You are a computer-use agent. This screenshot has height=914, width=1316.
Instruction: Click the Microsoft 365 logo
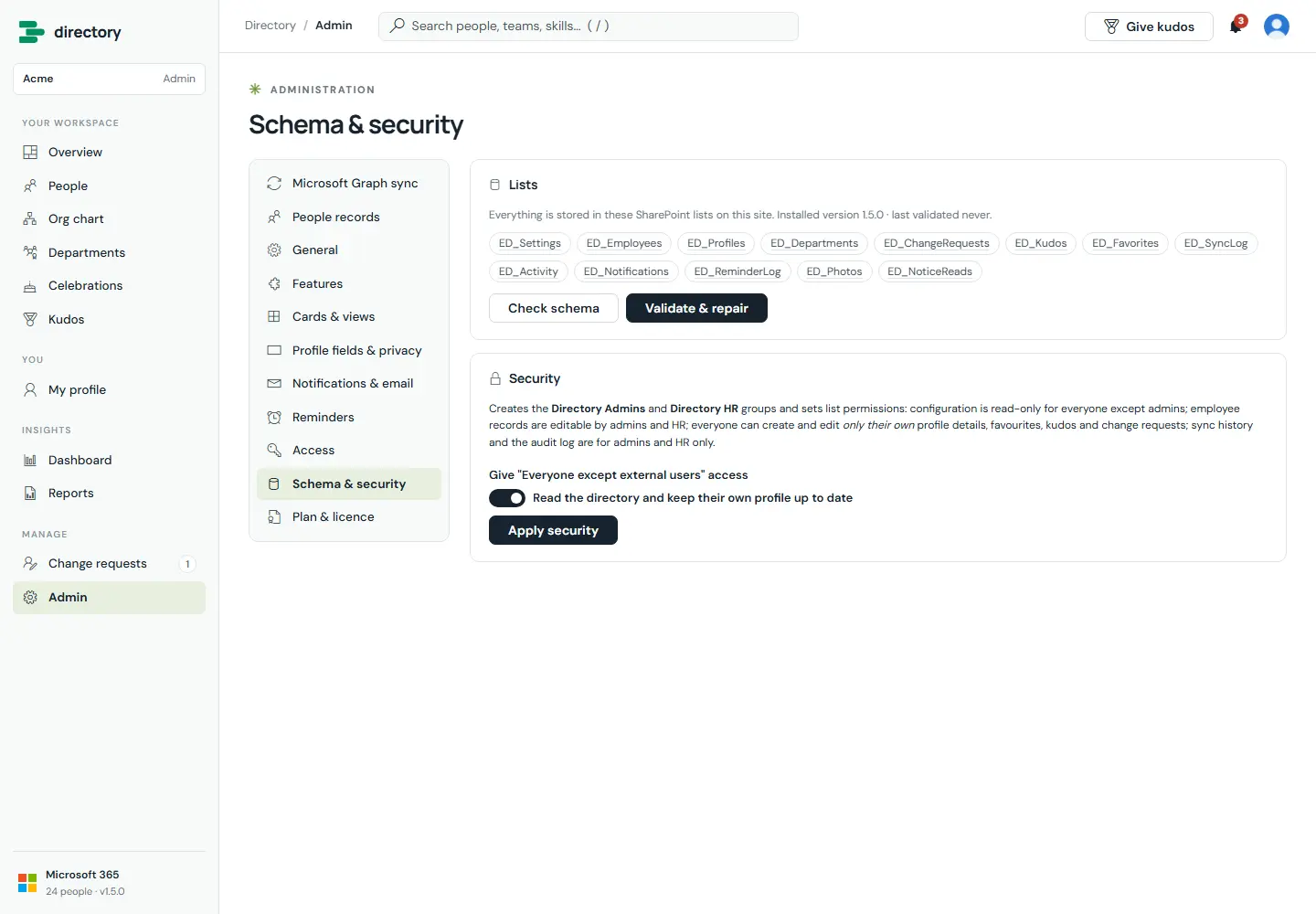27,883
